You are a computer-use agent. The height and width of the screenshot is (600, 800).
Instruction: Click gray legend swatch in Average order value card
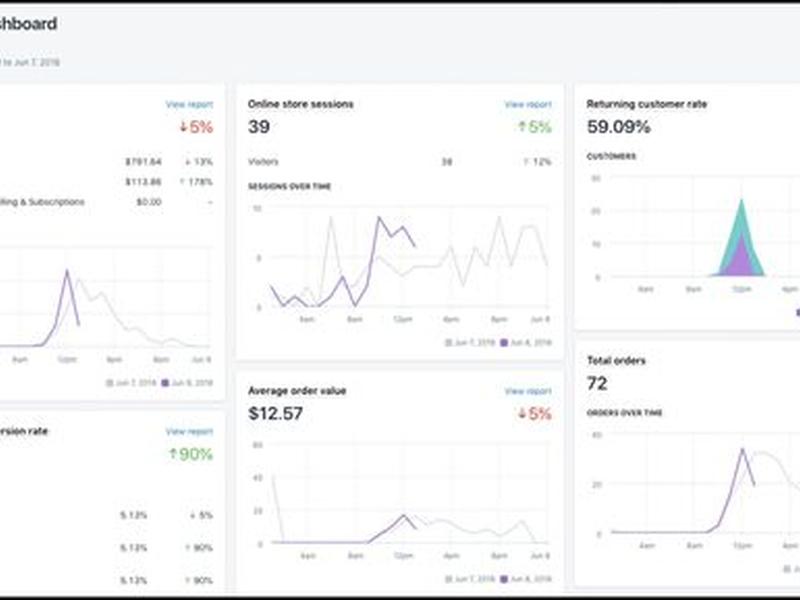[448, 579]
